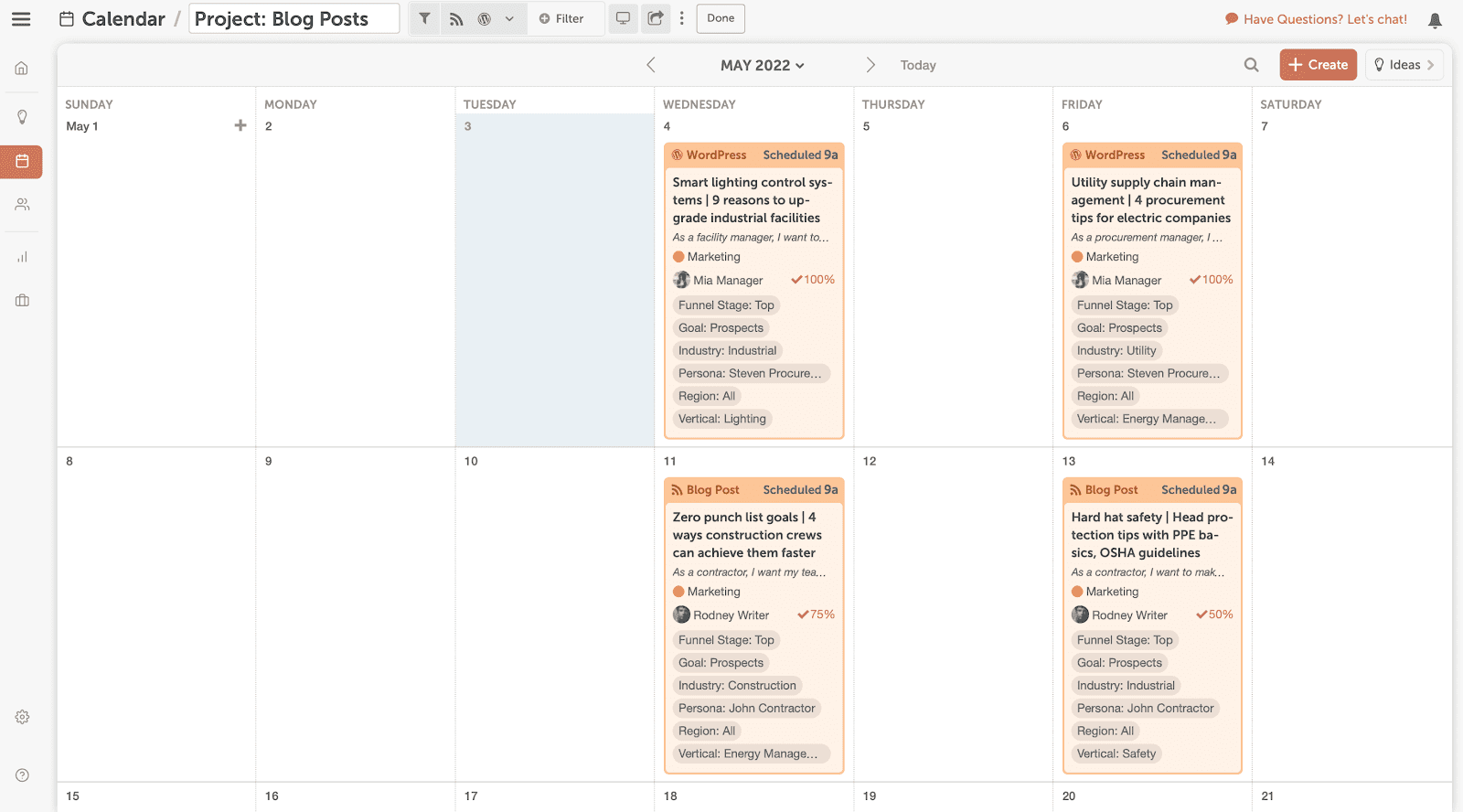Open the hamburger main menu
This screenshot has width=1463, height=812.
tap(21, 19)
